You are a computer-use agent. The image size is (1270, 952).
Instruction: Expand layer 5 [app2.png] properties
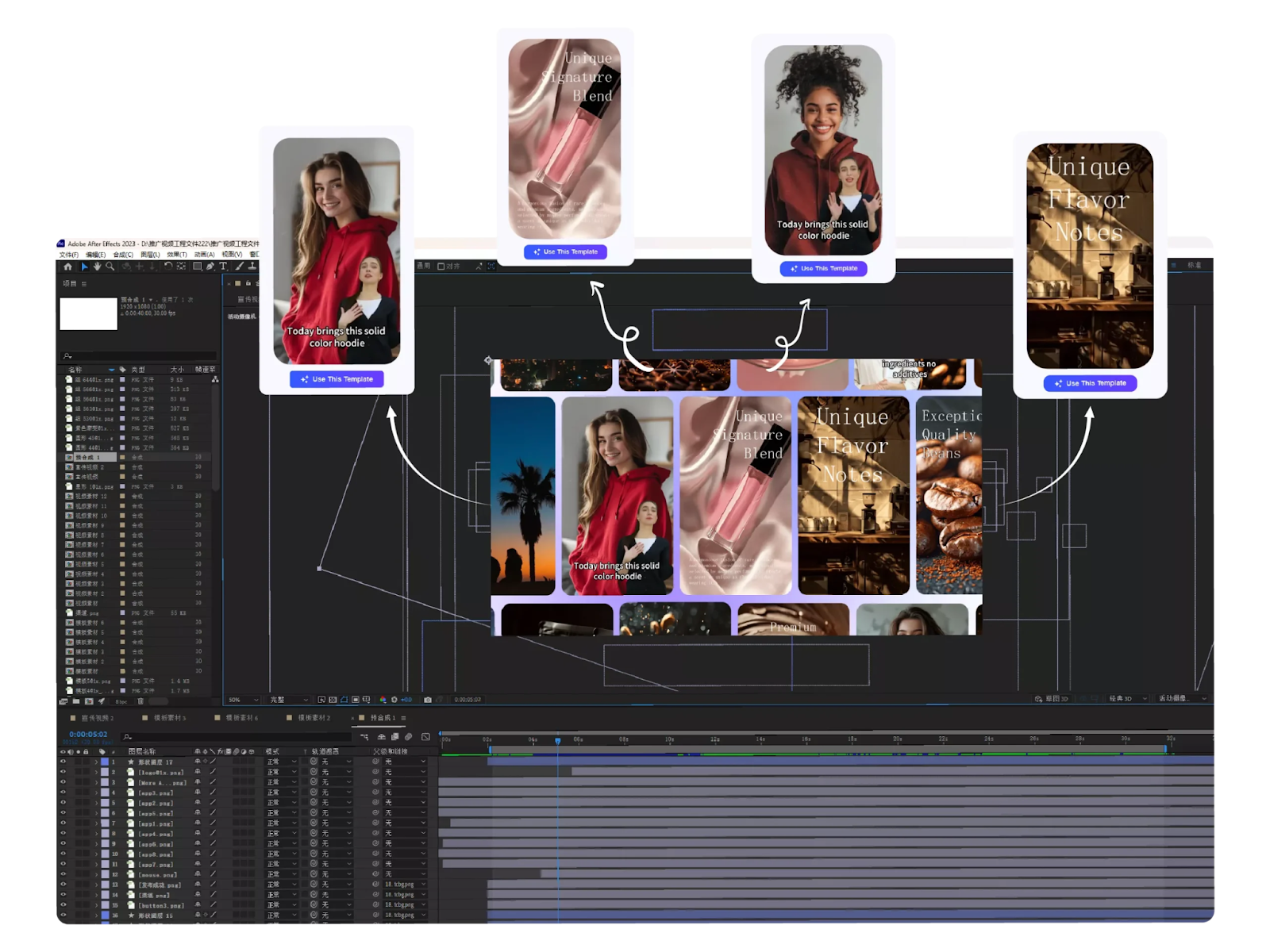coord(96,803)
